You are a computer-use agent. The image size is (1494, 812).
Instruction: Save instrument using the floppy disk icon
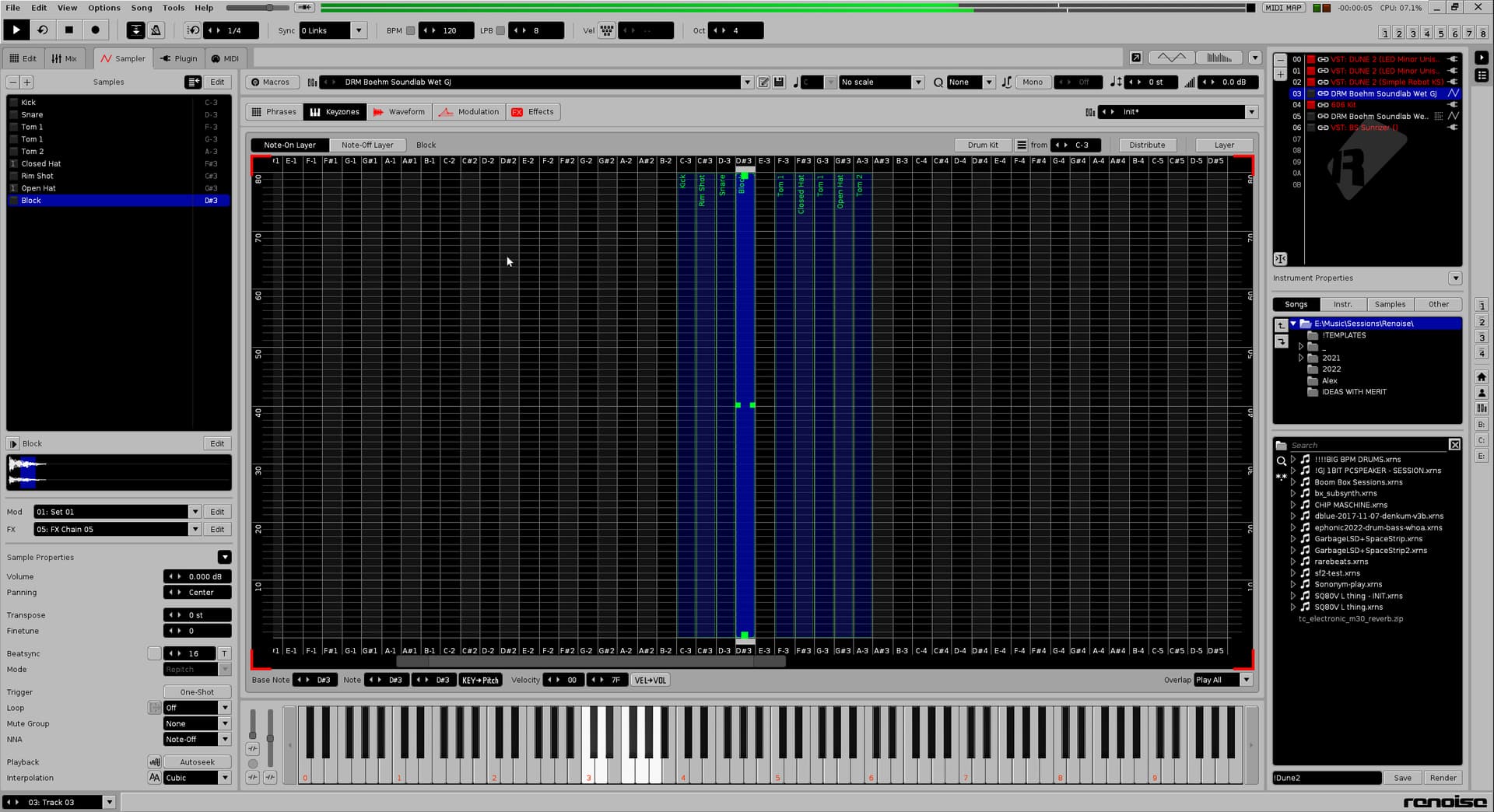point(779,82)
